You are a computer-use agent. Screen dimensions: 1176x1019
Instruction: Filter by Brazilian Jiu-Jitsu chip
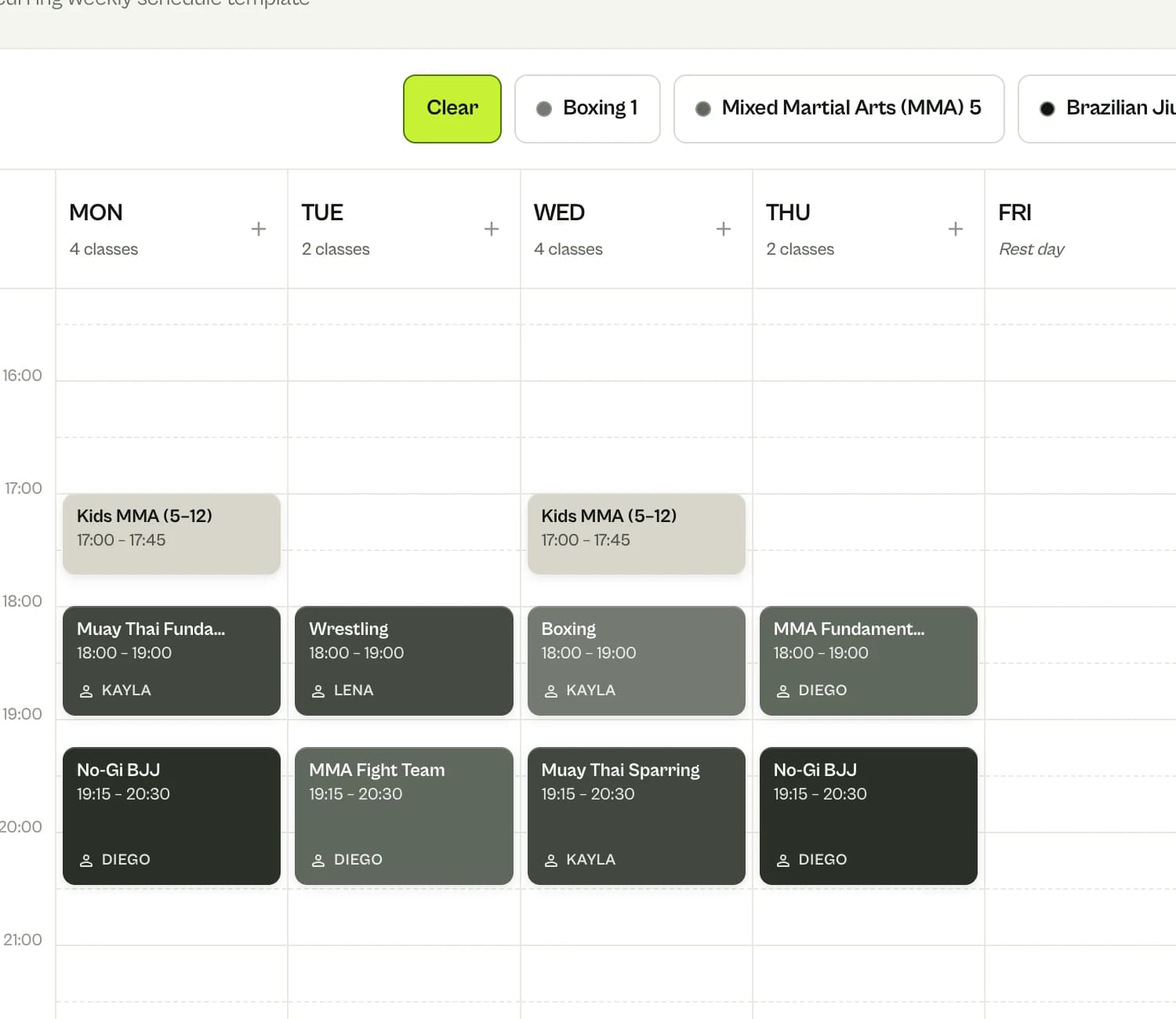[x=1098, y=109]
